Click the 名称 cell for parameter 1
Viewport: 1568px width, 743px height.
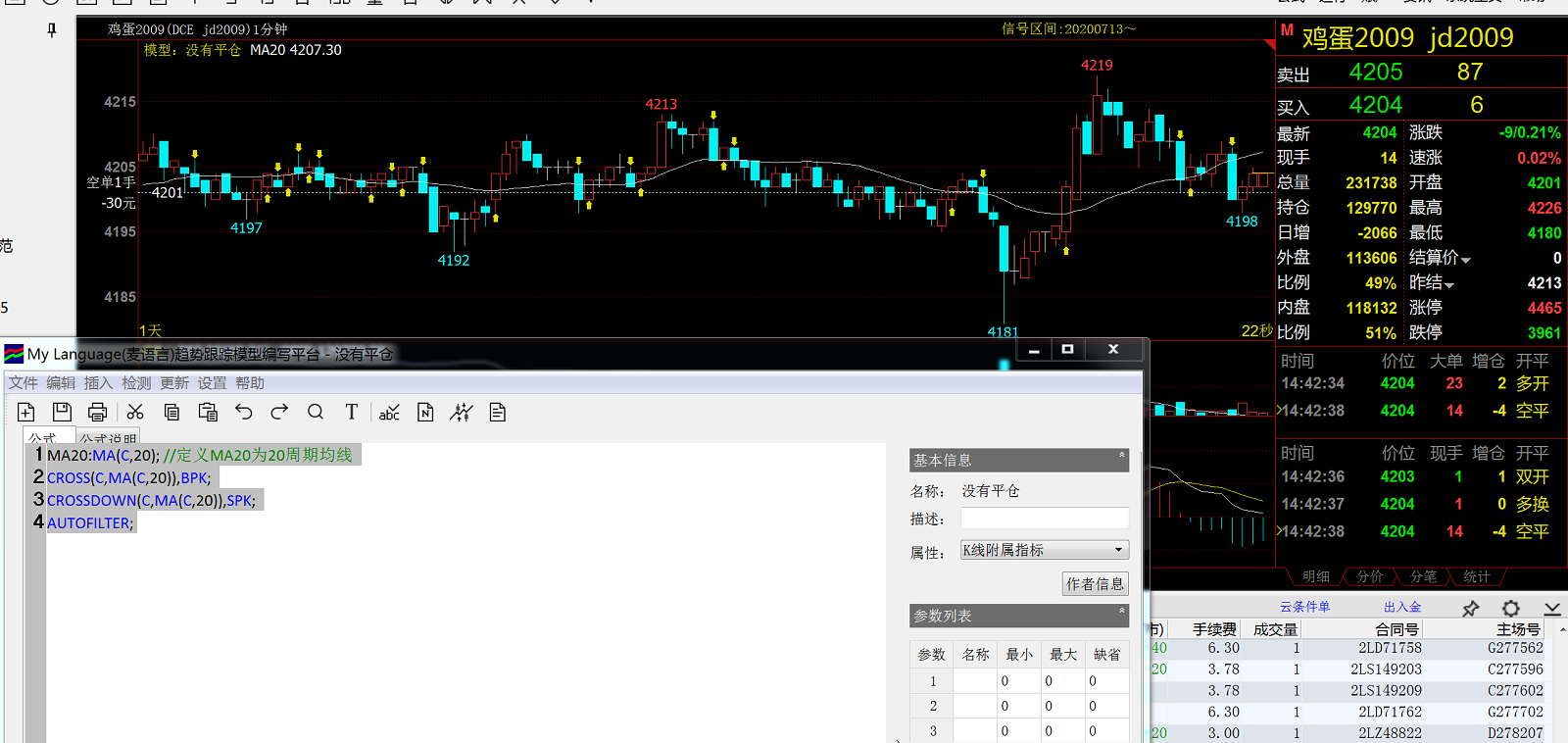(x=975, y=680)
